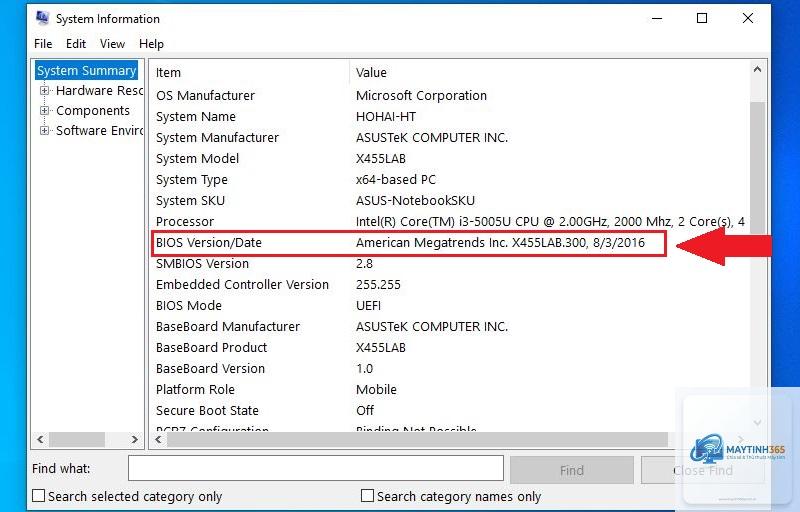Image resolution: width=800 pixels, height=512 pixels.
Task: Click the 255.255 controller version value
Action: tap(378, 285)
